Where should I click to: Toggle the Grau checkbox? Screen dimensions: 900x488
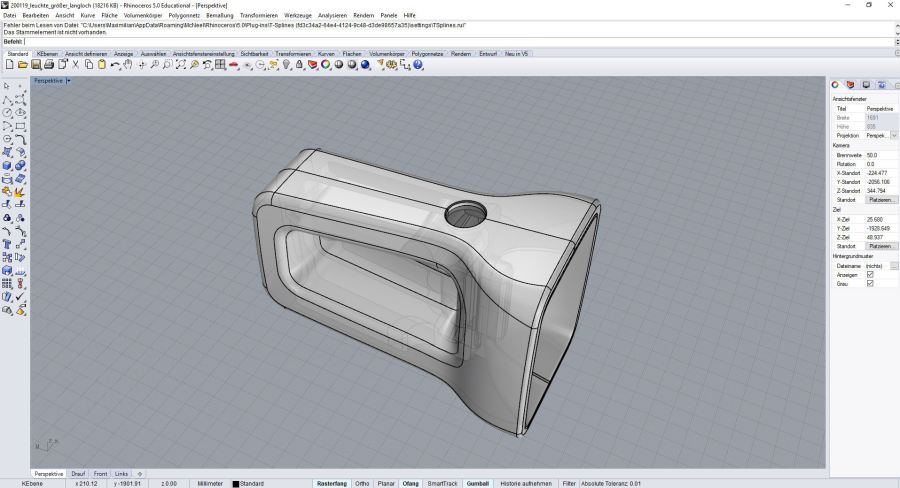coord(869,283)
